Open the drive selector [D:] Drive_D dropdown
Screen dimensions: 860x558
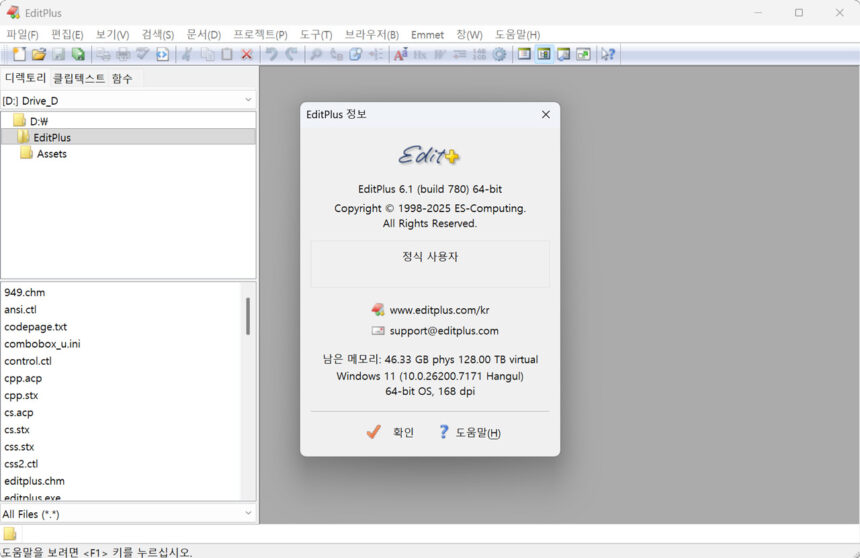click(128, 100)
